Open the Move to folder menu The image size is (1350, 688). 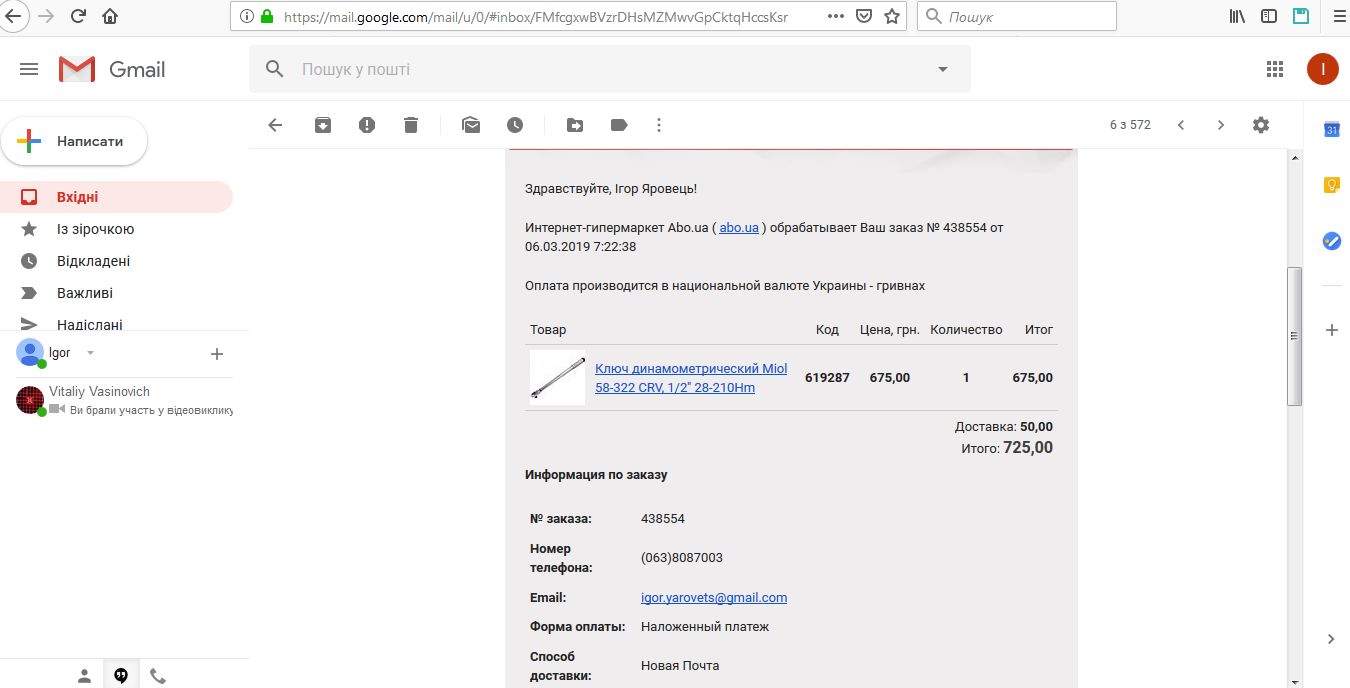coord(575,125)
